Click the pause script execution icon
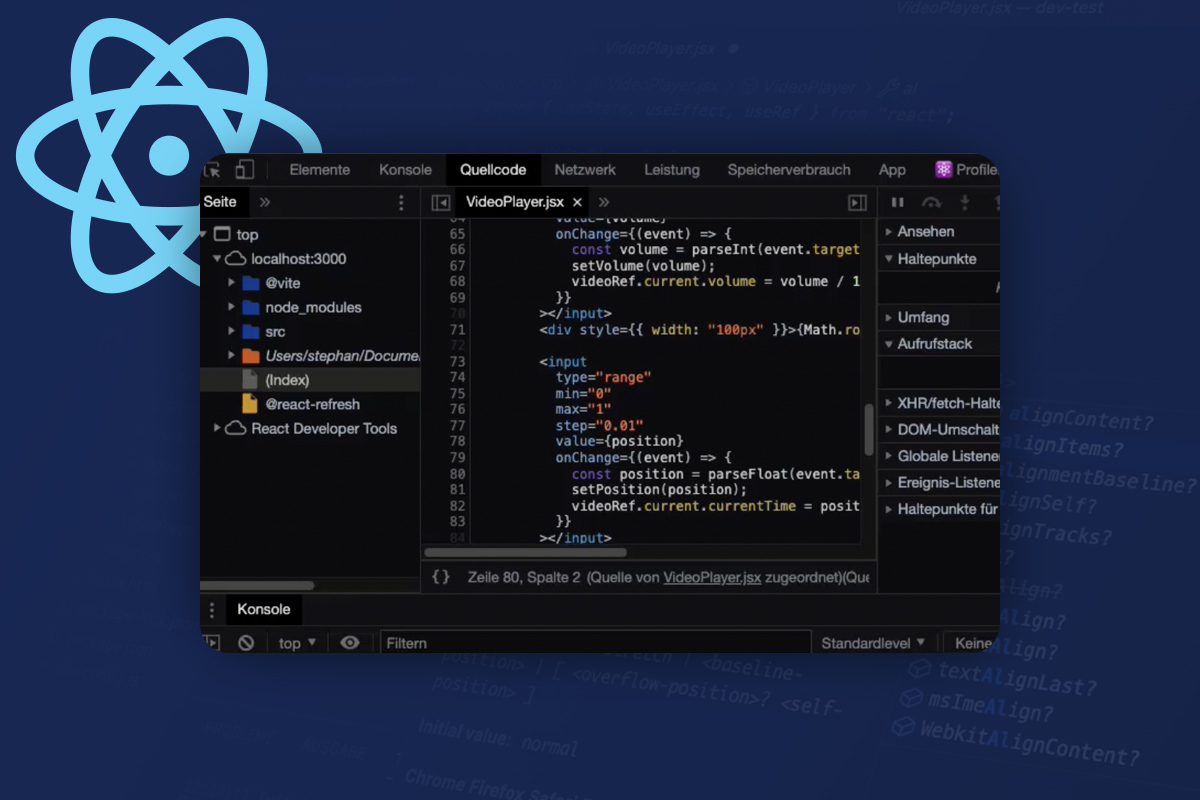This screenshot has height=800, width=1200. coord(897,202)
